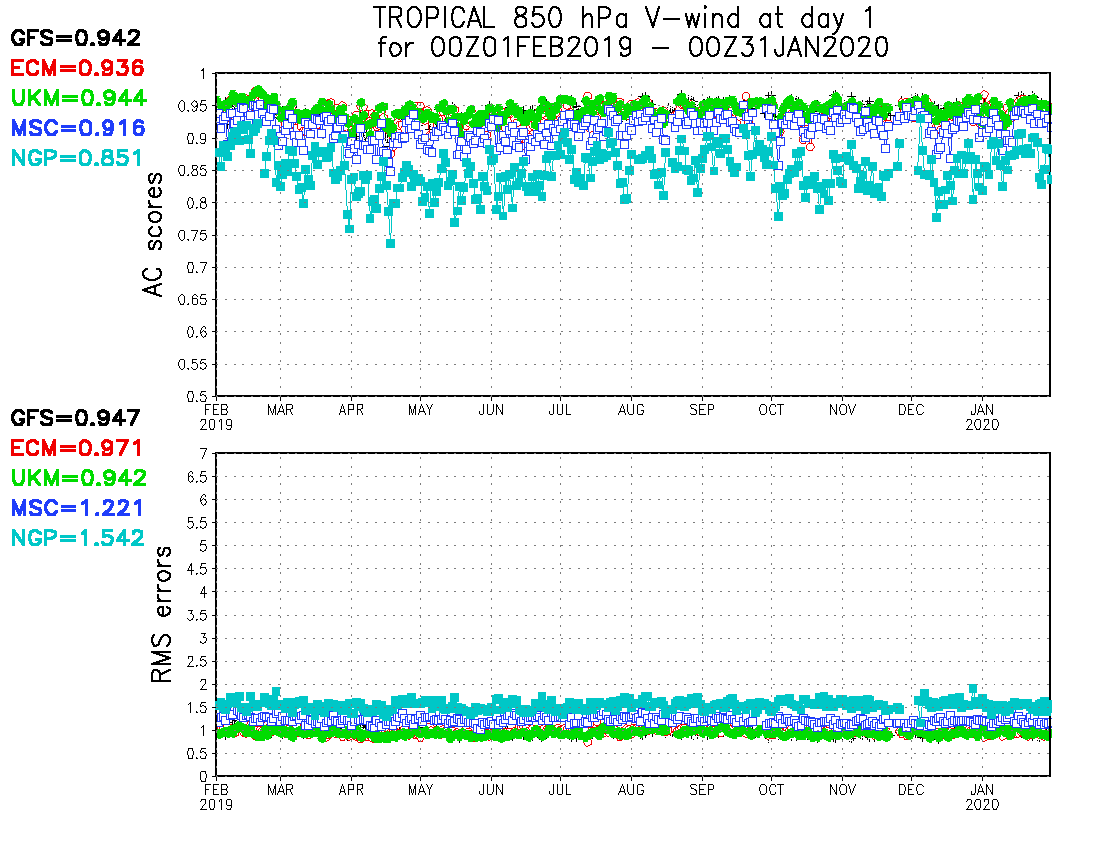Click the '5' tick on RMS errors axis
This screenshot has width=1100, height=850.
pyautogui.click(x=203, y=546)
